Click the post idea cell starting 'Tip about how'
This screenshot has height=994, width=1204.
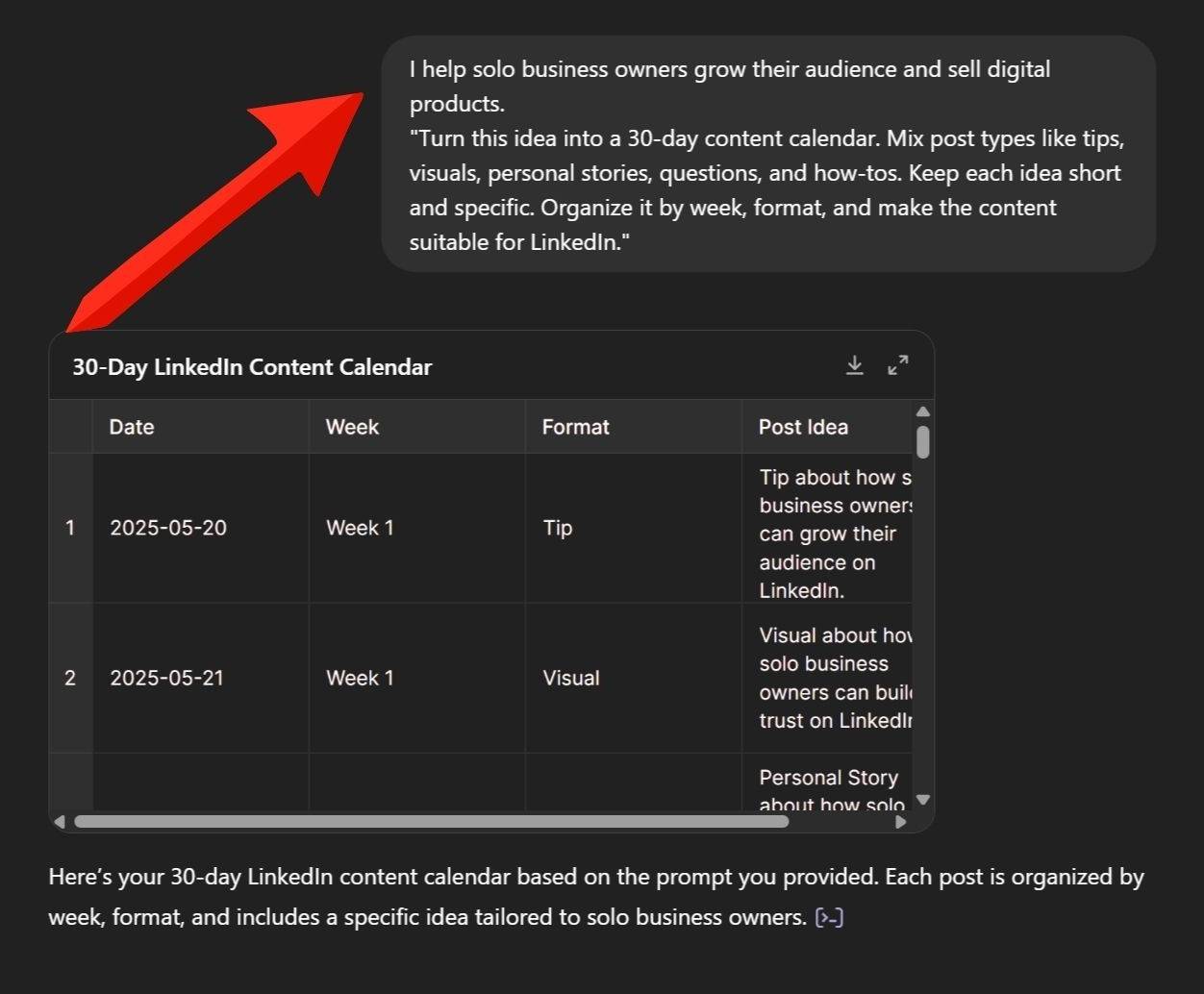[x=827, y=528]
